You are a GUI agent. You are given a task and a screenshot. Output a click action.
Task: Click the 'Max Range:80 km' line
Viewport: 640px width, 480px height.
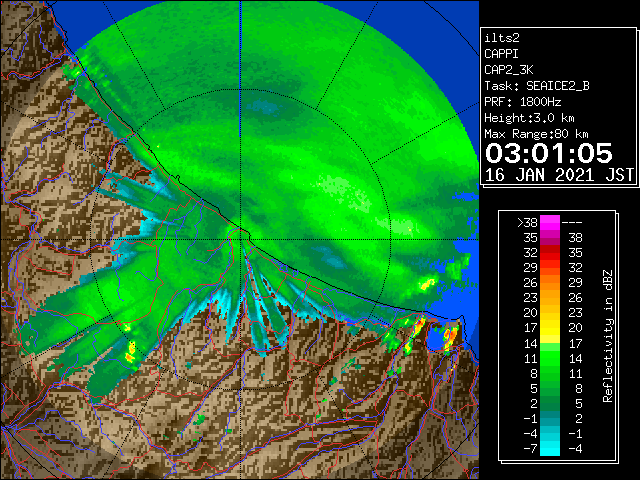coord(536,134)
